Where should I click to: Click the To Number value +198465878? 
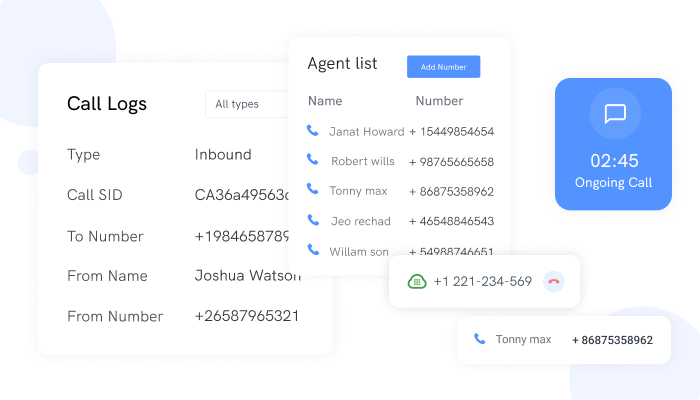(242, 236)
